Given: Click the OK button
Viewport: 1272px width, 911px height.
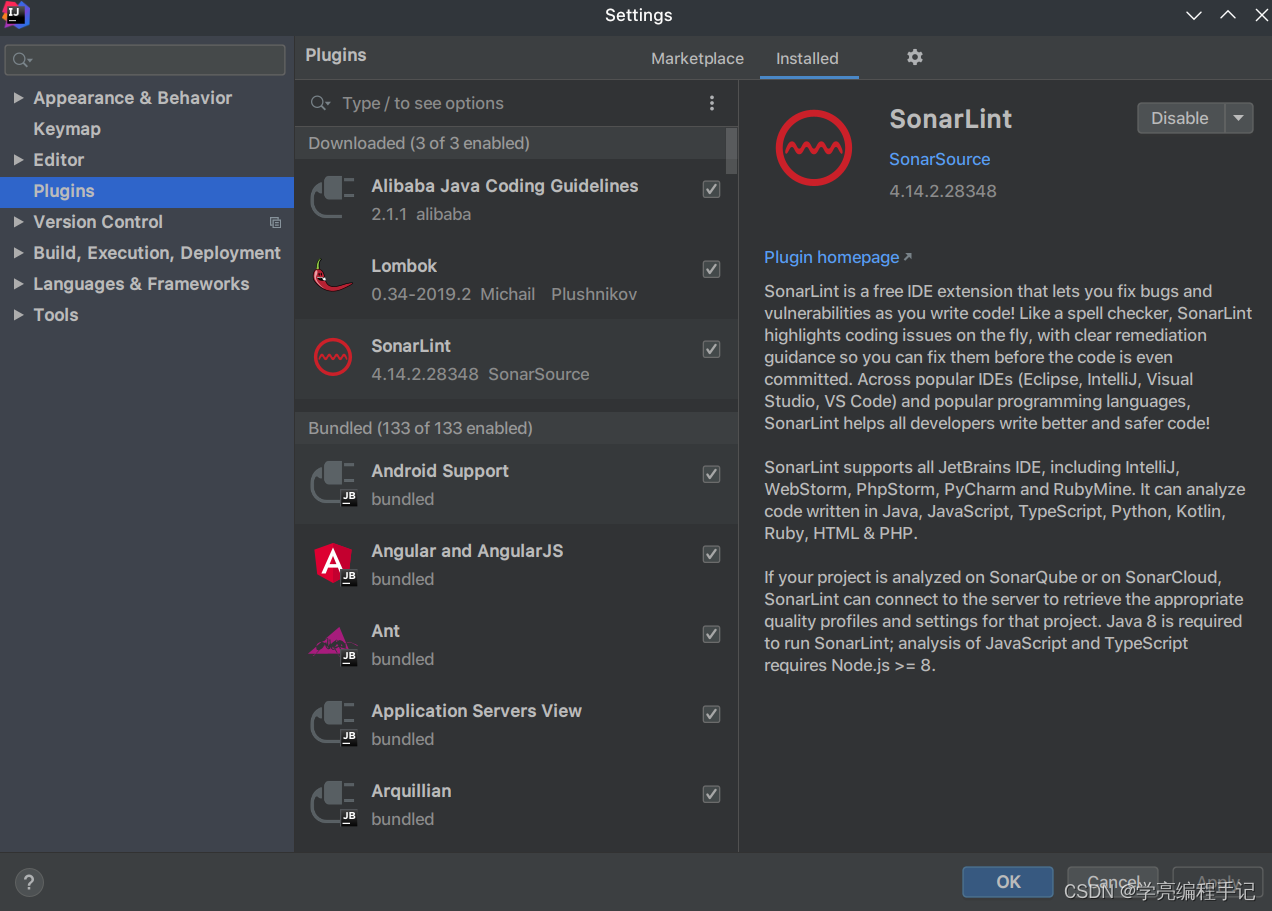Looking at the screenshot, I should [1007, 882].
